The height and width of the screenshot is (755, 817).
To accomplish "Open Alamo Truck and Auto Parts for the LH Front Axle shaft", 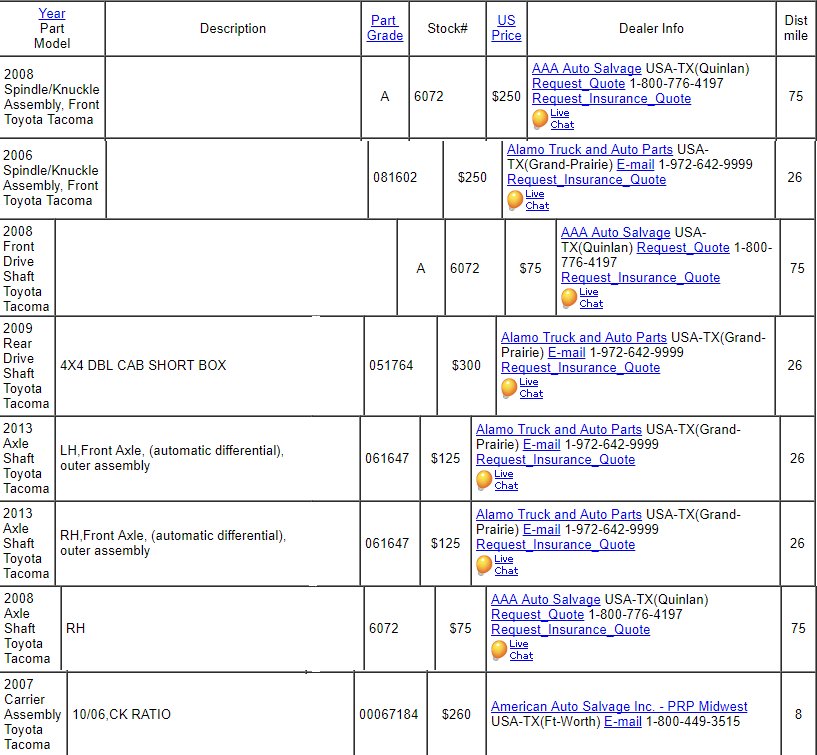I will pyautogui.click(x=559, y=430).
